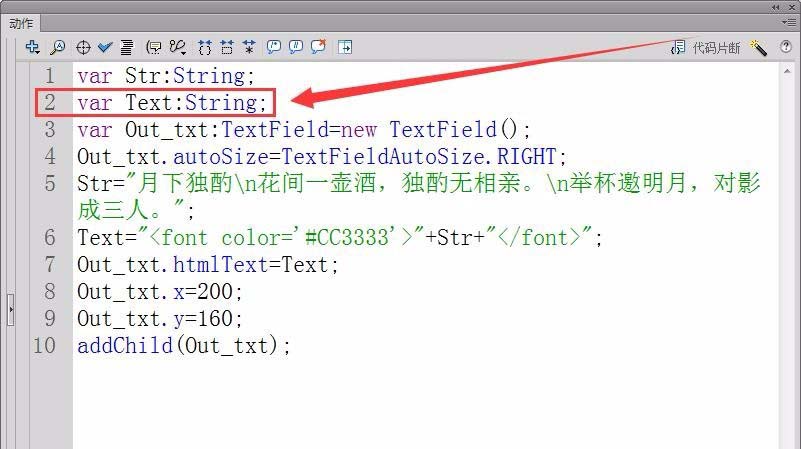The image size is (801, 449).
Task: Click line number 5 in gutter
Action: (50, 183)
